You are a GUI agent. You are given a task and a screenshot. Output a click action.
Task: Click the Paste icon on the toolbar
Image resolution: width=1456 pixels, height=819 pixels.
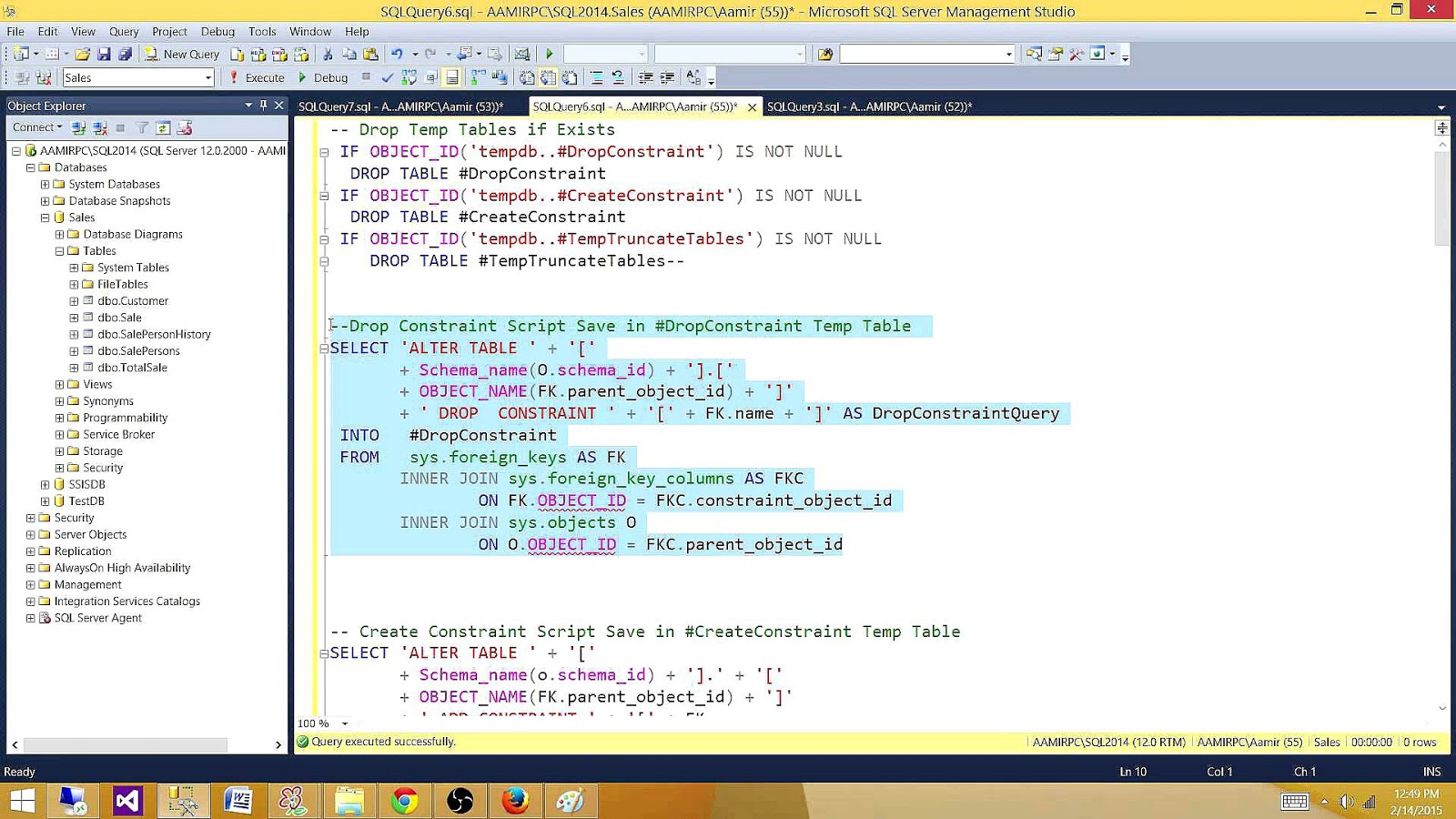click(370, 53)
